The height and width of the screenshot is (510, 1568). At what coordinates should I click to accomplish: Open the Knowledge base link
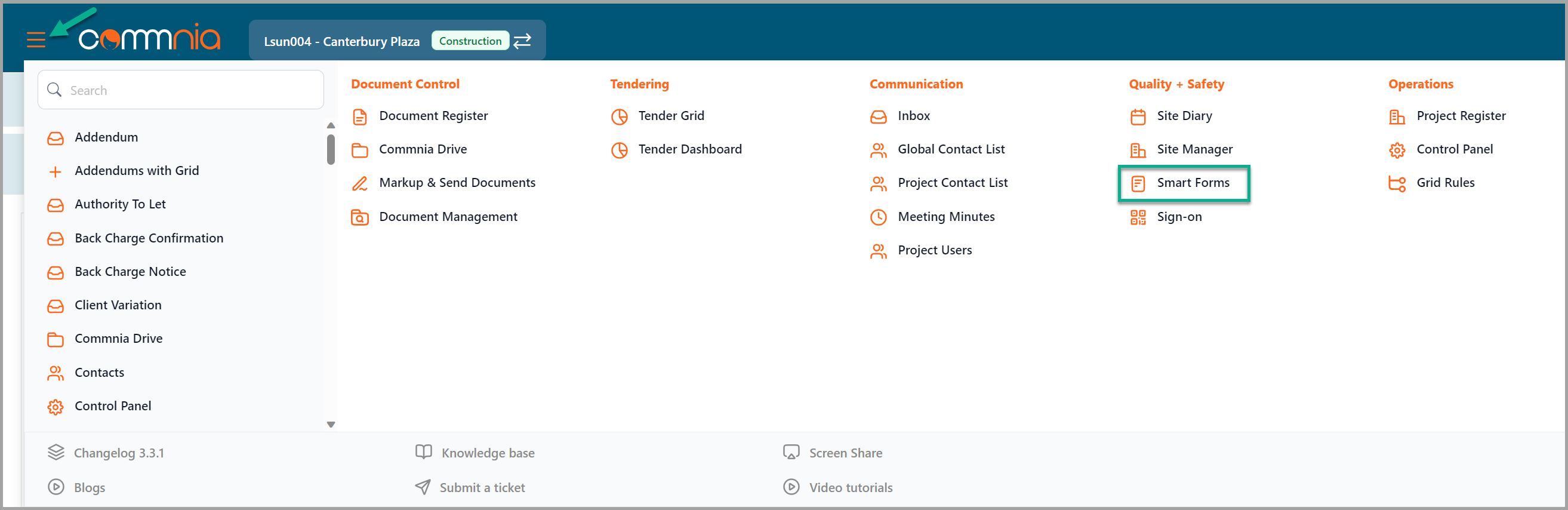[x=488, y=453]
